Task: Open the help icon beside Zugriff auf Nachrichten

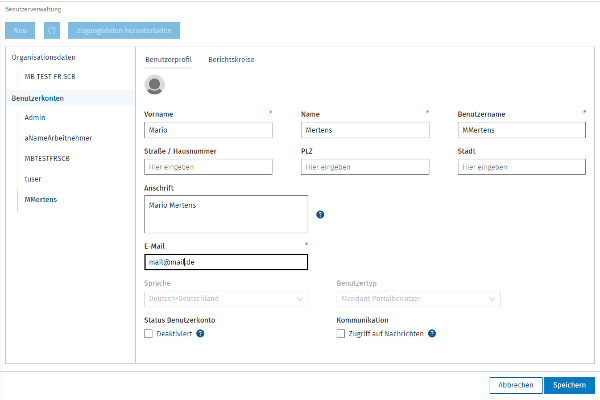Action: coord(432,333)
